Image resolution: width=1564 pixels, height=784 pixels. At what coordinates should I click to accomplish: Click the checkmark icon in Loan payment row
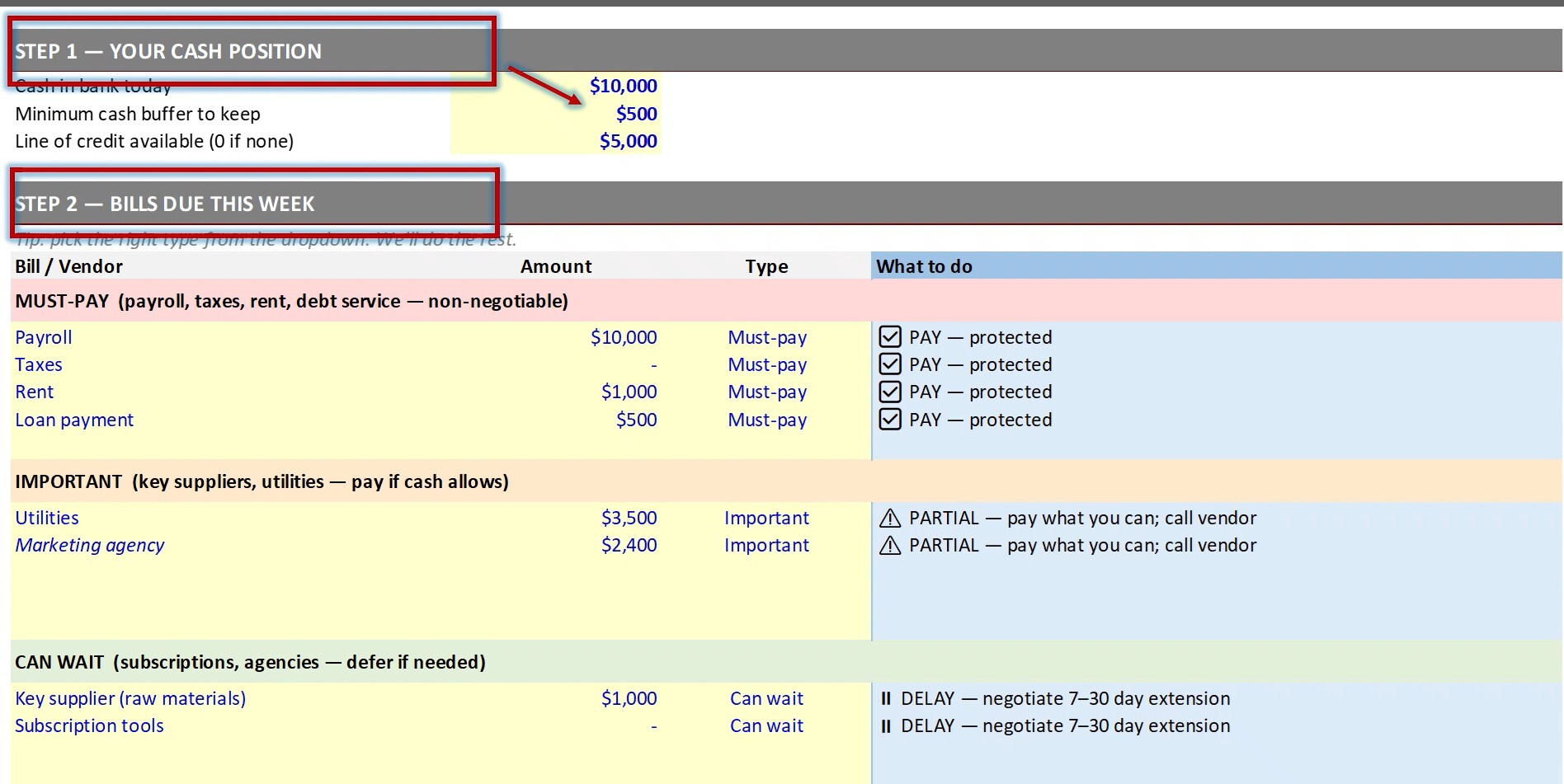tap(890, 419)
